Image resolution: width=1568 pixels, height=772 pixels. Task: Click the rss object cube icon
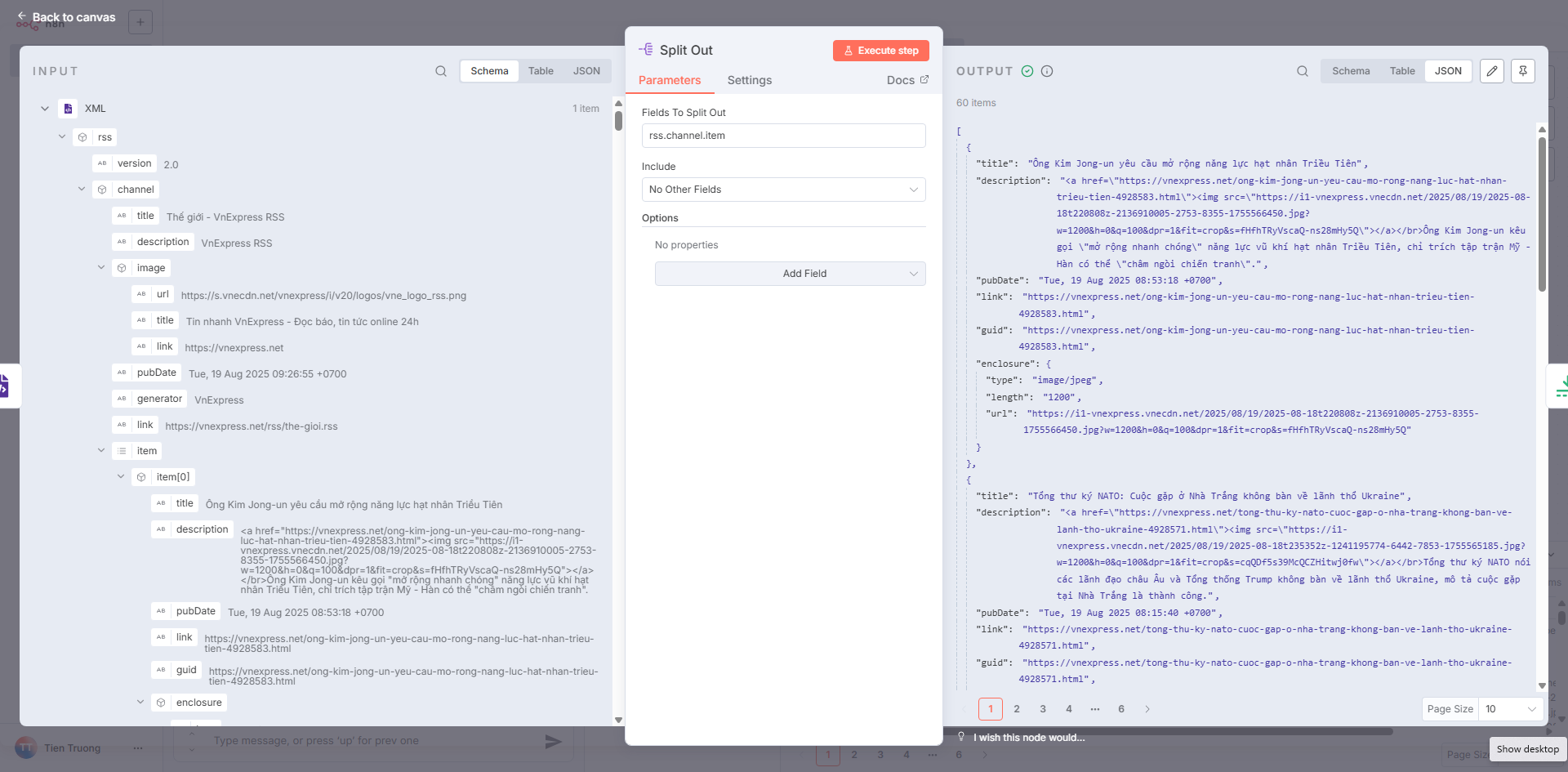(82, 137)
